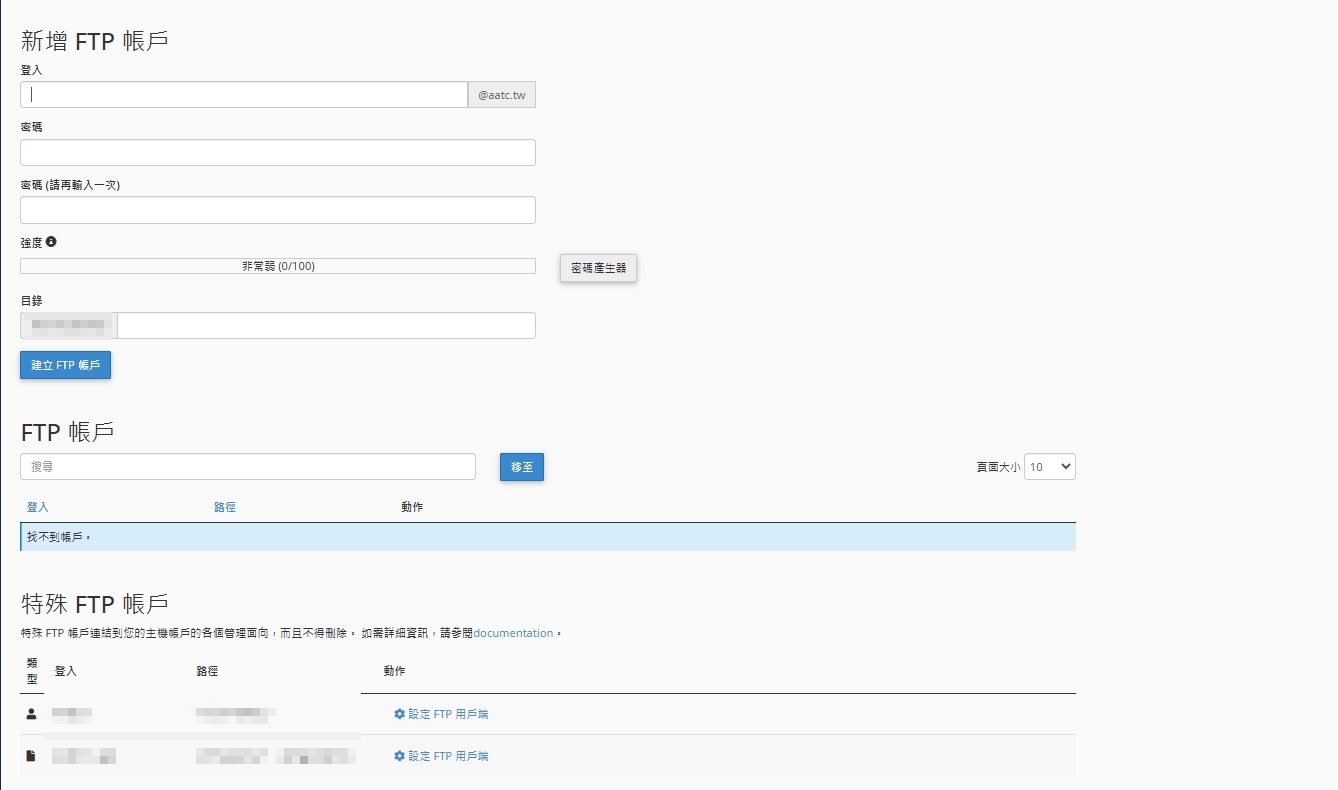The height and width of the screenshot is (790, 1338).
Task: Click the 搜尋 search box for FTP accounts
Action: (x=248, y=467)
